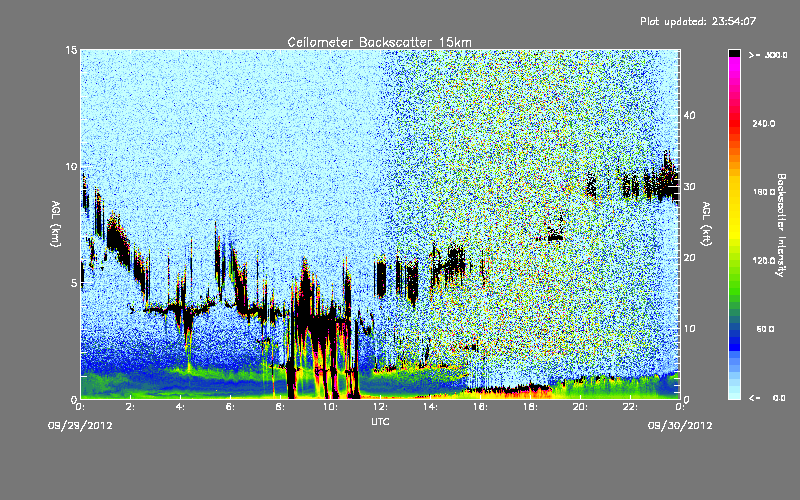Click the 4: hour tick label
The height and width of the screenshot is (500, 800).
[180, 407]
